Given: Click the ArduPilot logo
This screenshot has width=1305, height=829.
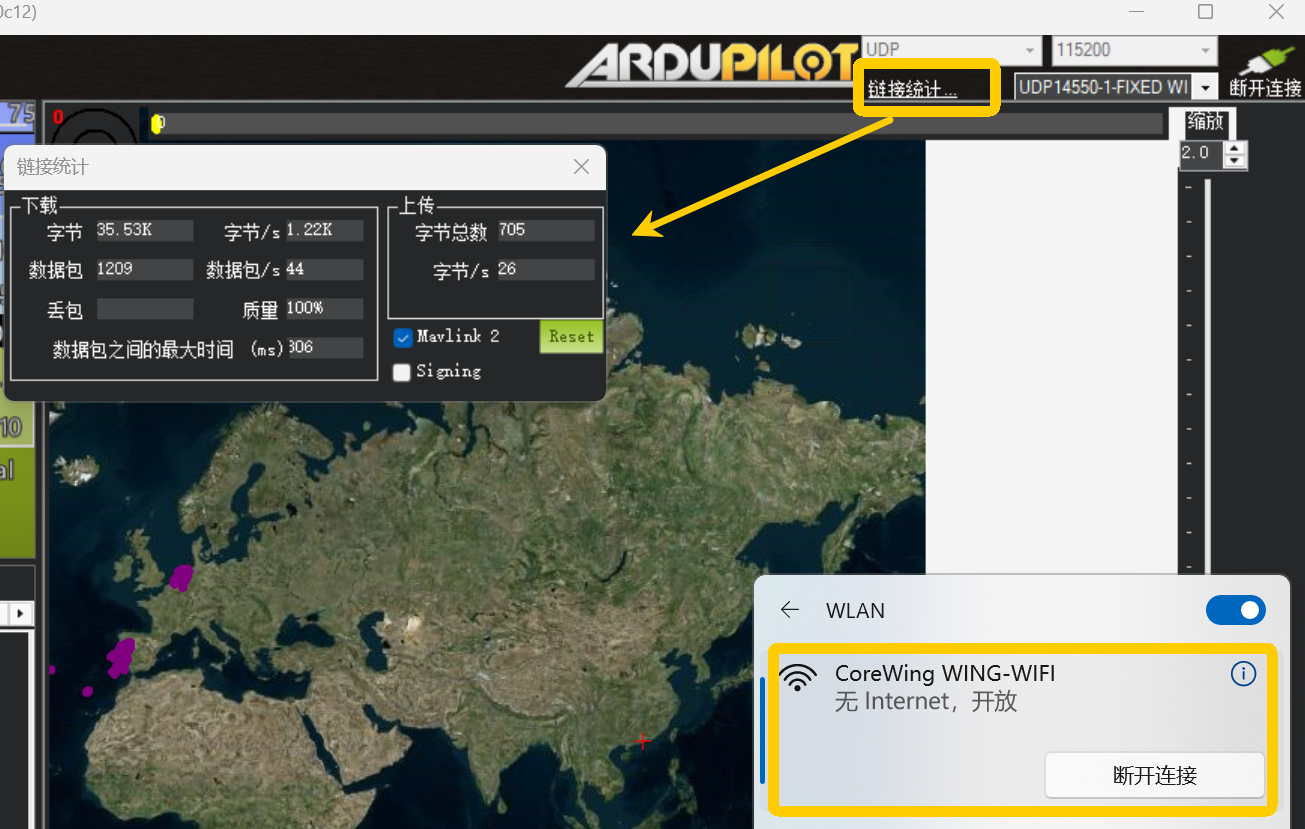Looking at the screenshot, I should click(x=712, y=65).
